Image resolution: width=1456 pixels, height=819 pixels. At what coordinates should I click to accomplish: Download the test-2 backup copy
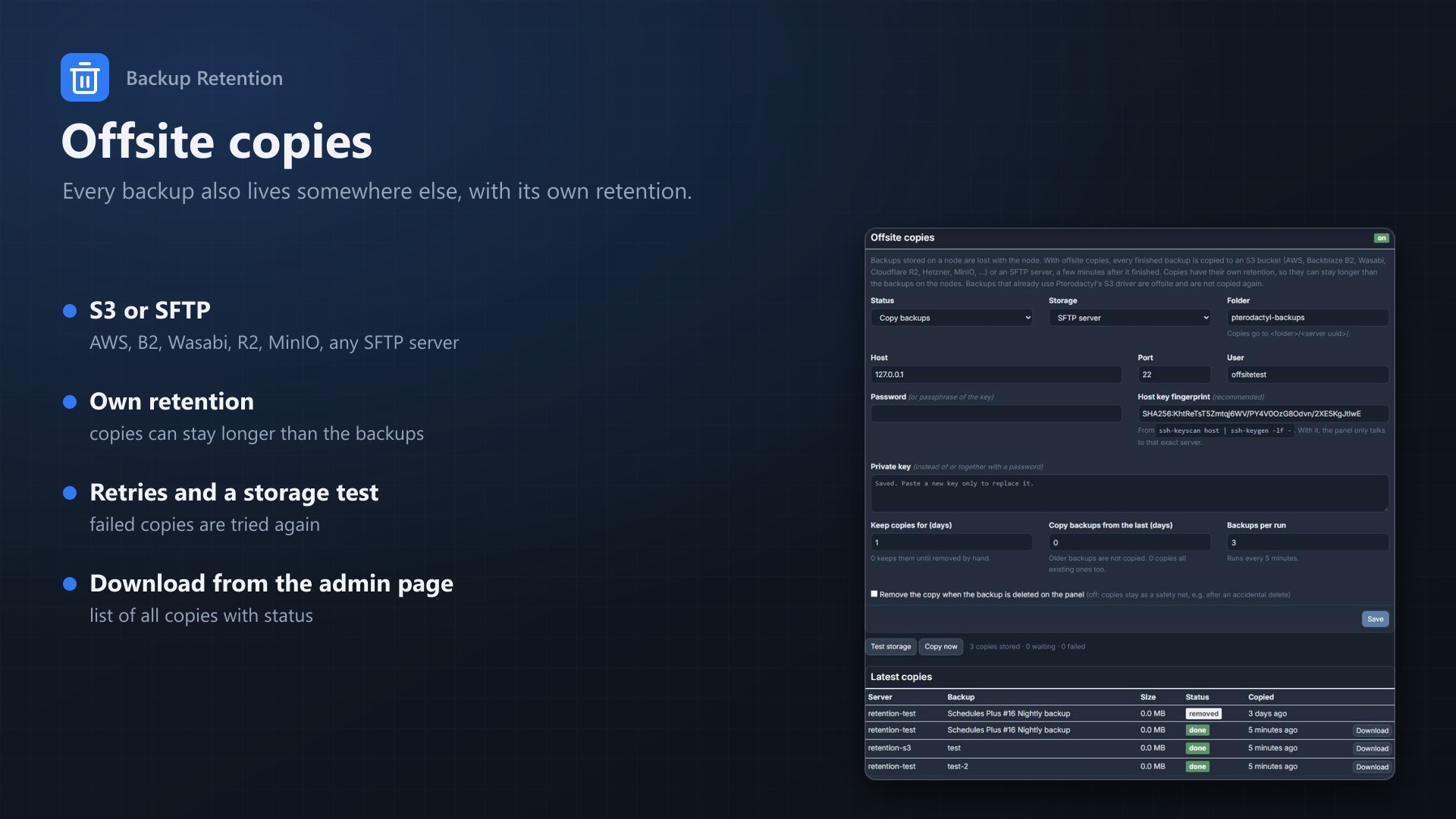tap(1372, 767)
